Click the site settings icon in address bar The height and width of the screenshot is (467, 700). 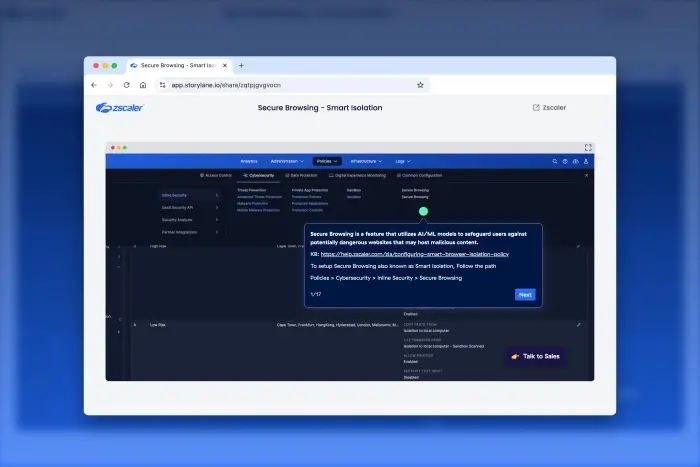[162, 85]
